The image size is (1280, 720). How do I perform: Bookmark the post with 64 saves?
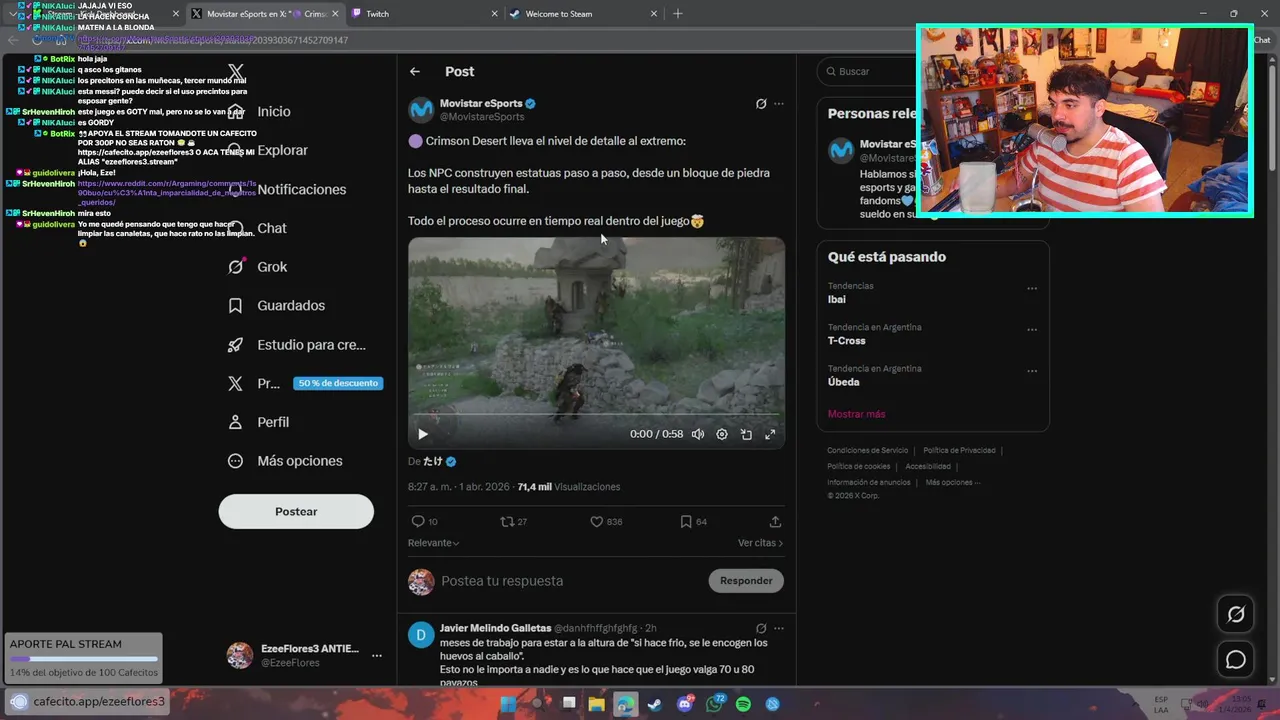point(693,522)
